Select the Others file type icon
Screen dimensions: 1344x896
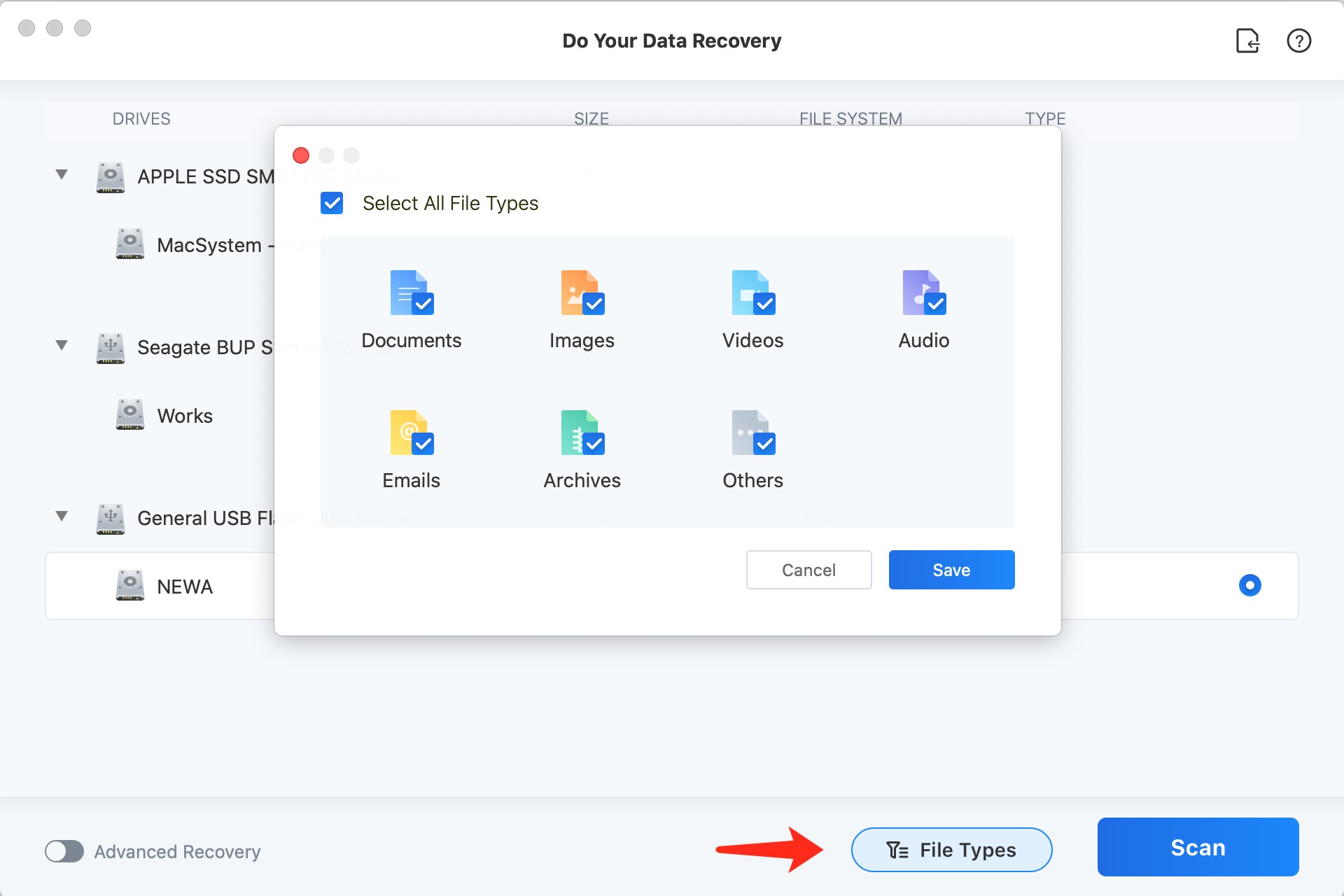(x=753, y=433)
